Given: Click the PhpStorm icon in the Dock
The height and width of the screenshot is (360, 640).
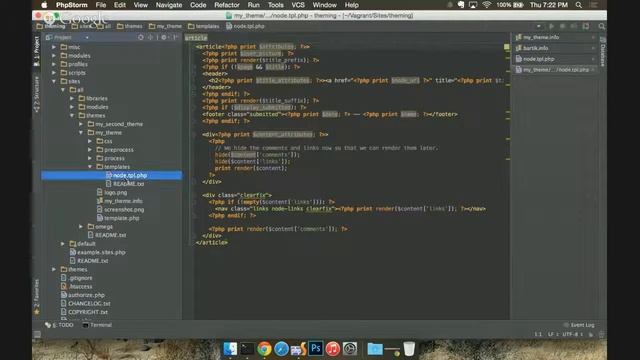Looking at the screenshot, I should click(298, 349).
